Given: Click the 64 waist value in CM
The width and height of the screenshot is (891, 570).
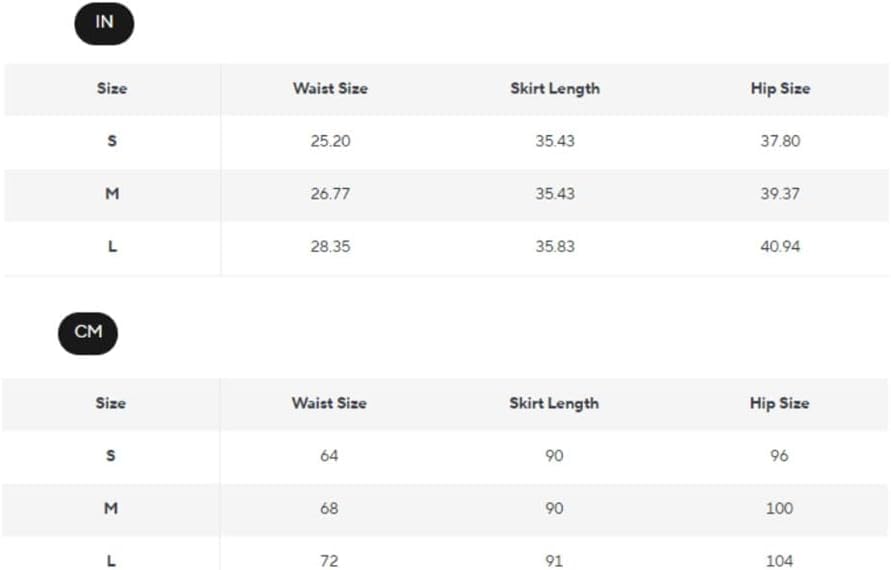Looking at the screenshot, I should (x=330, y=456).
